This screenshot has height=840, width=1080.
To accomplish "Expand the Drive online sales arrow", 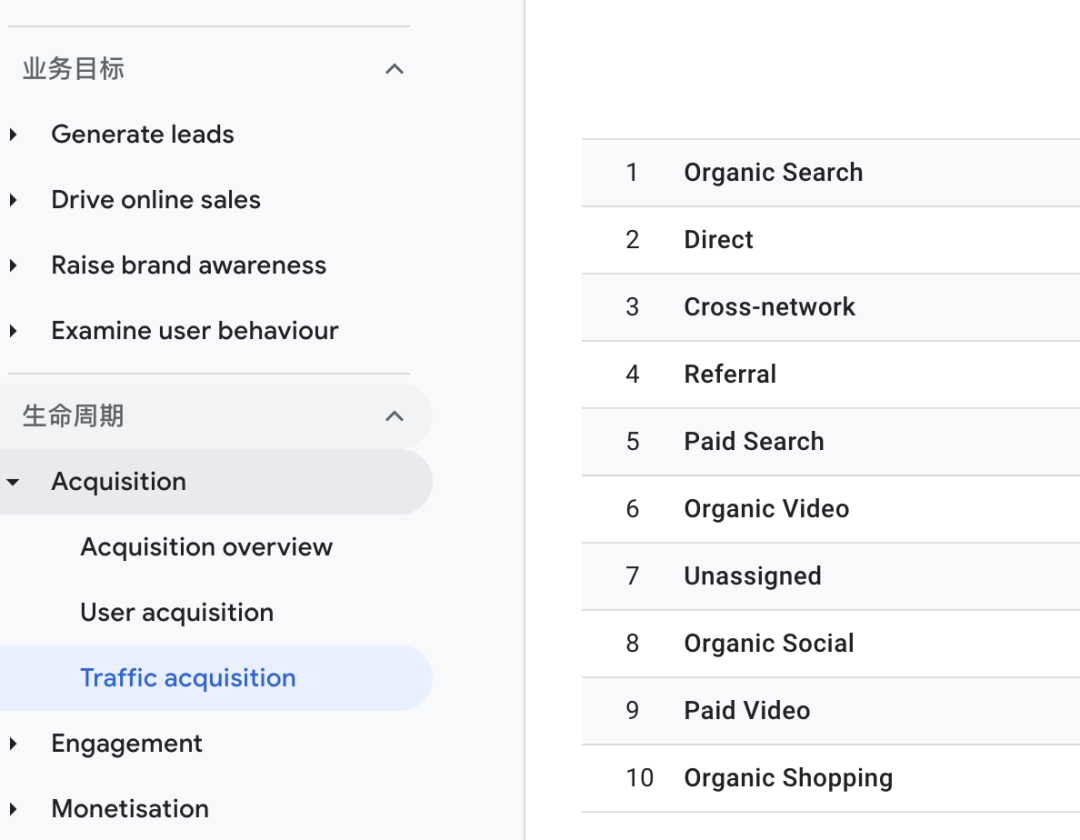I will (13, 200).
